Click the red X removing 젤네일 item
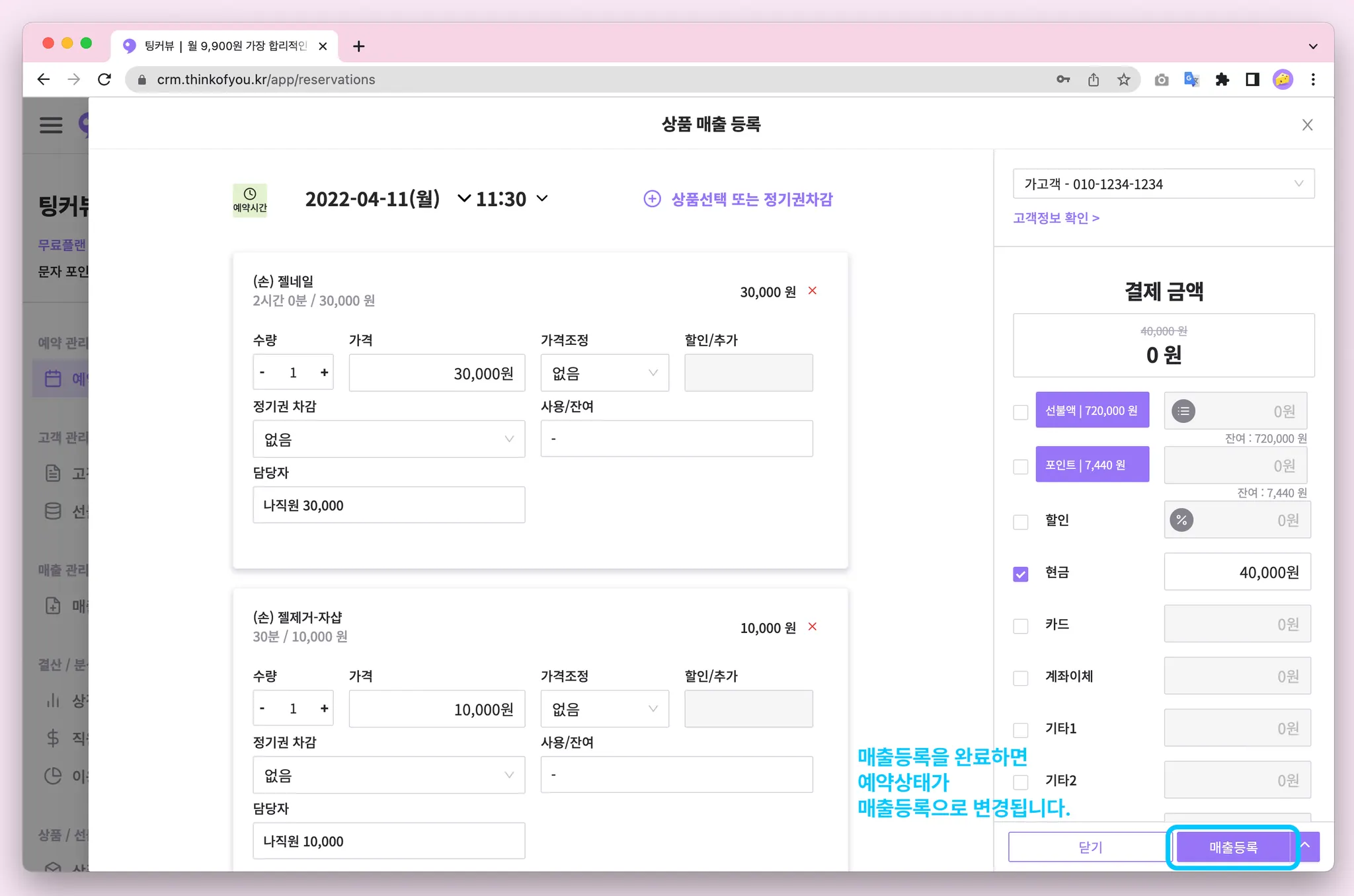This screenshot has height=896, width=1354. click(813, 291)
